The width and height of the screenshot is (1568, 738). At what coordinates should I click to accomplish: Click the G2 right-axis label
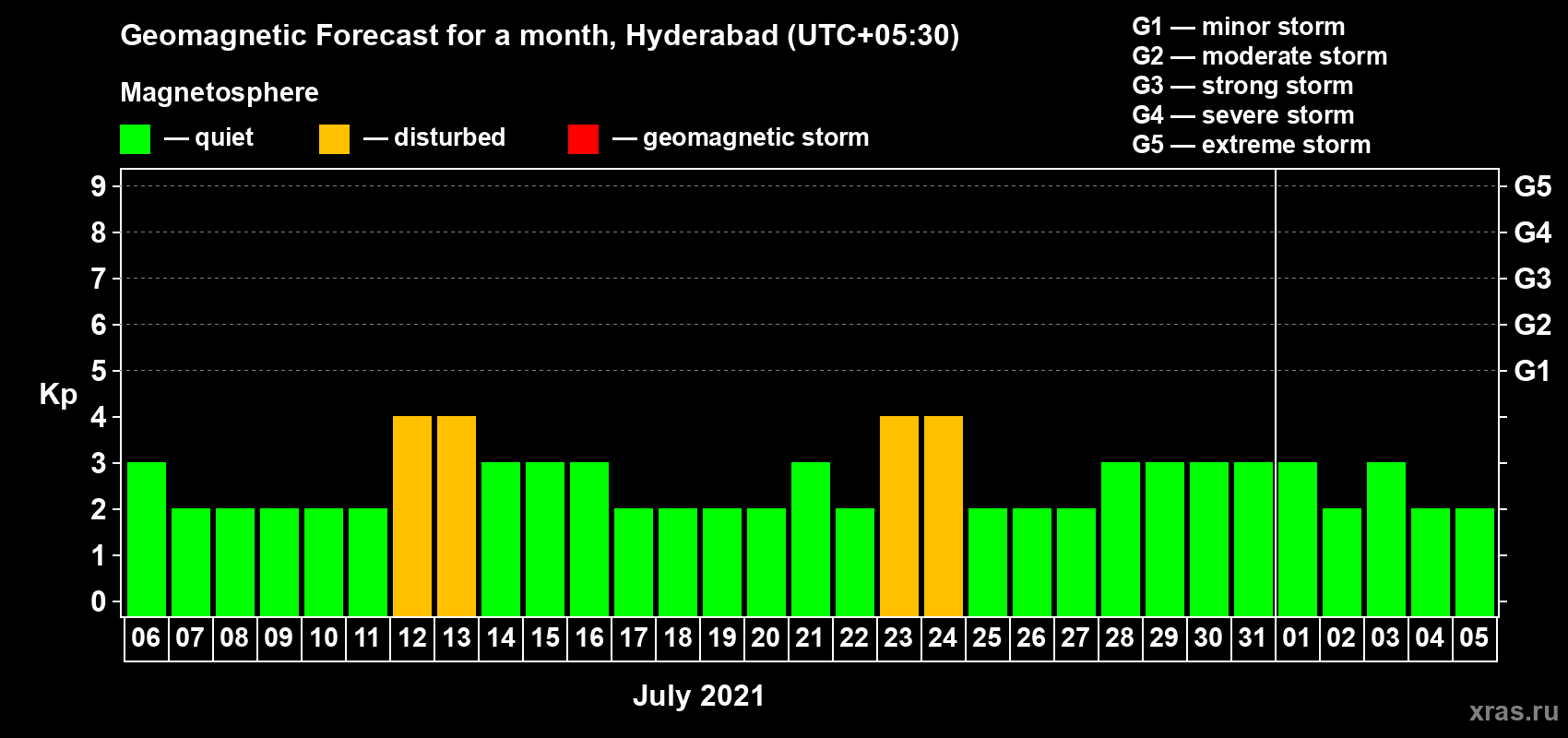[1533, 325]
